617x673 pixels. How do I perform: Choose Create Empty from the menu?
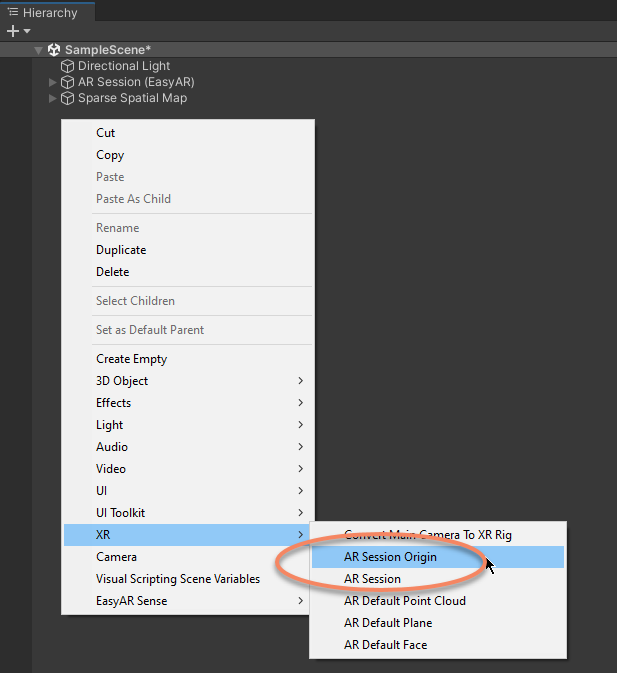click(188, 359)
